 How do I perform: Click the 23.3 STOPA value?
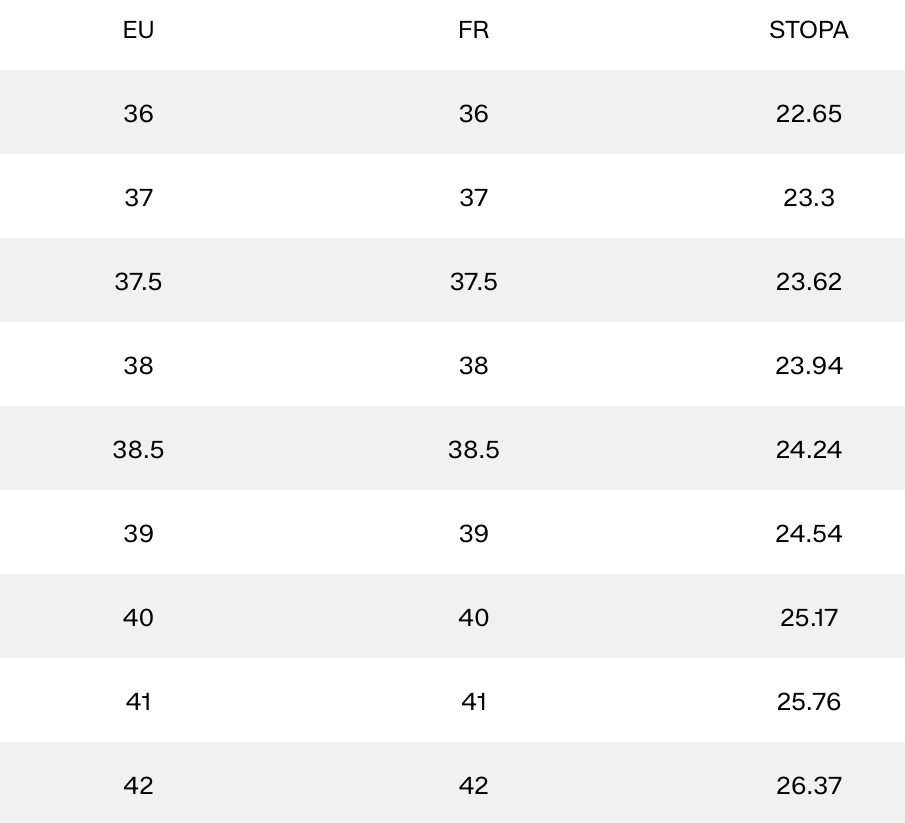point(808,198)
